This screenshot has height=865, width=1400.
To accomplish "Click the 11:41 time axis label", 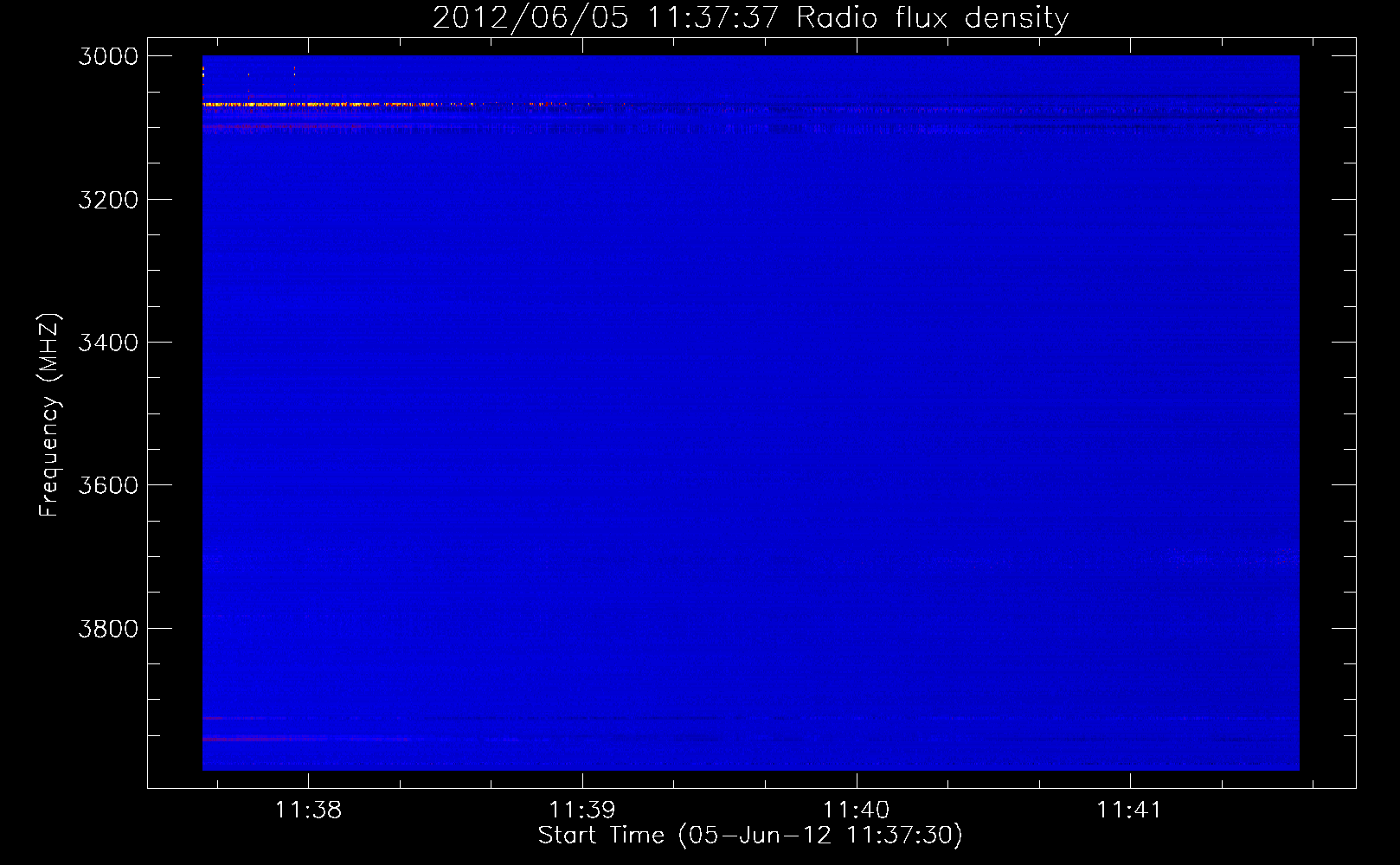I will (x=1129, y=811).
